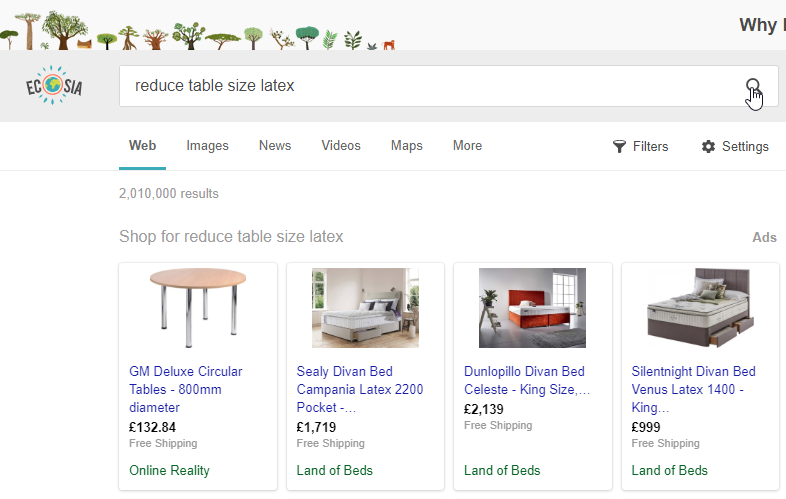Screen dimensions: 786x499
Task: Click Land of Beds under Silentnight listing
Action: (x=669, y=470)
